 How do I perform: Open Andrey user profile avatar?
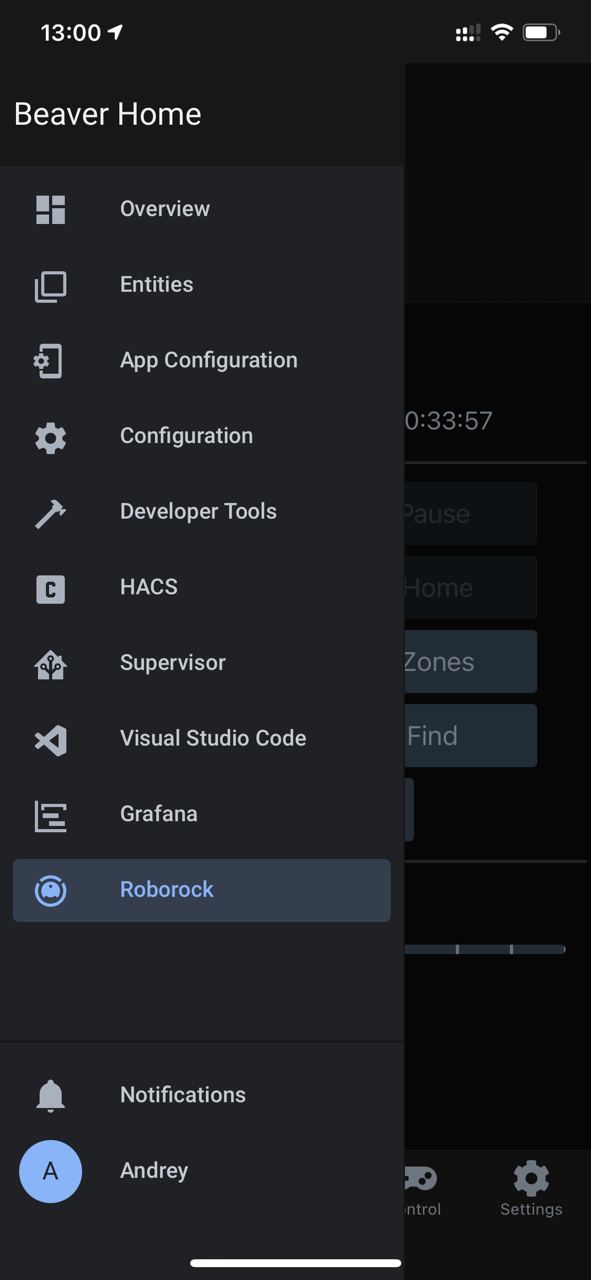(50, 1171)
